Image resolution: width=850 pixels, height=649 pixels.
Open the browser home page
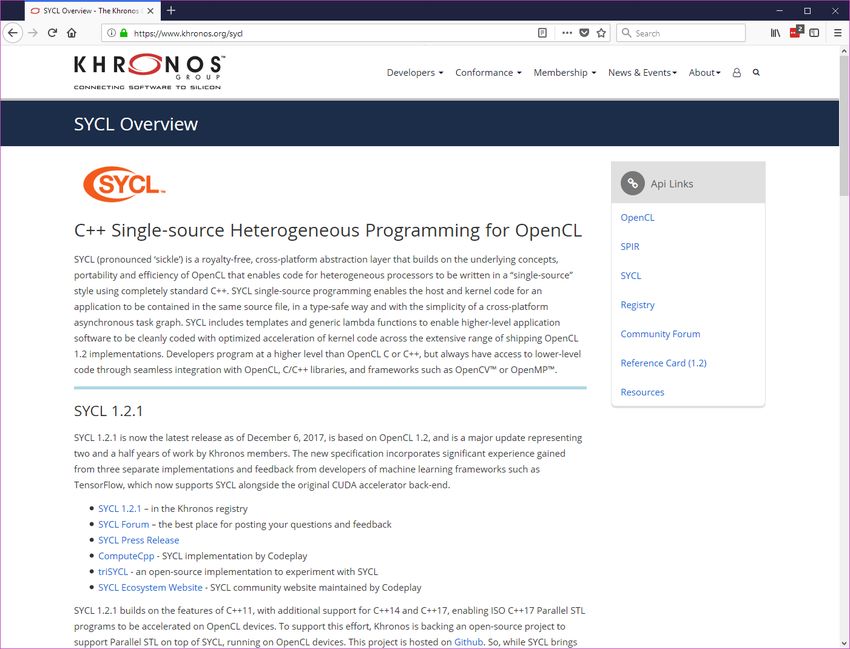(x=72, y=33)
